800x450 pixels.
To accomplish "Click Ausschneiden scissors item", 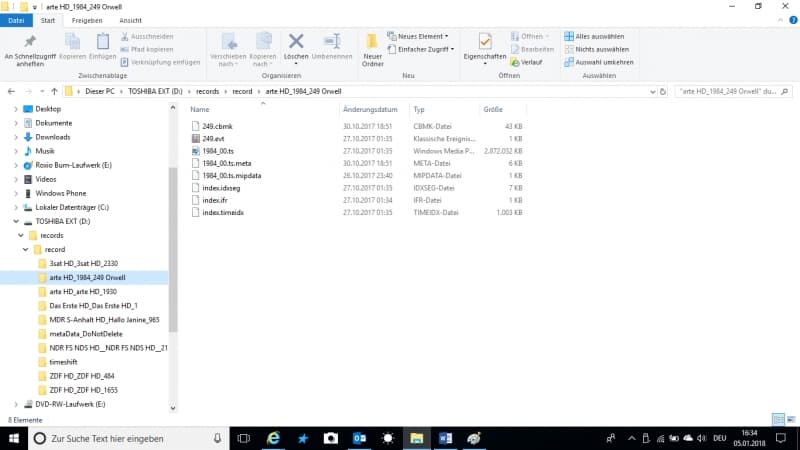I will [147, 37].
